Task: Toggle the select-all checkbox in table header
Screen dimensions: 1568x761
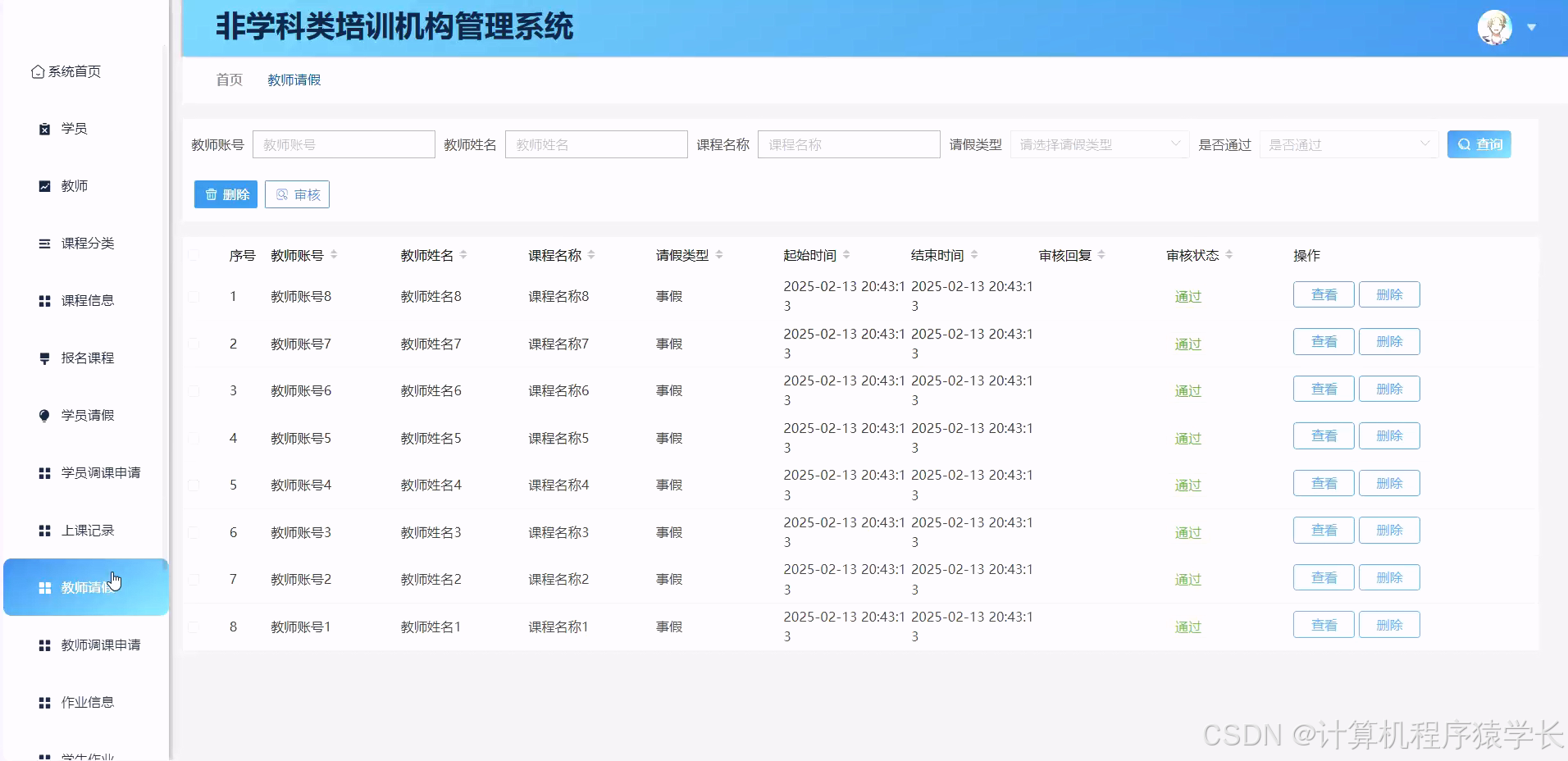Action: click(x=194, y=255)
